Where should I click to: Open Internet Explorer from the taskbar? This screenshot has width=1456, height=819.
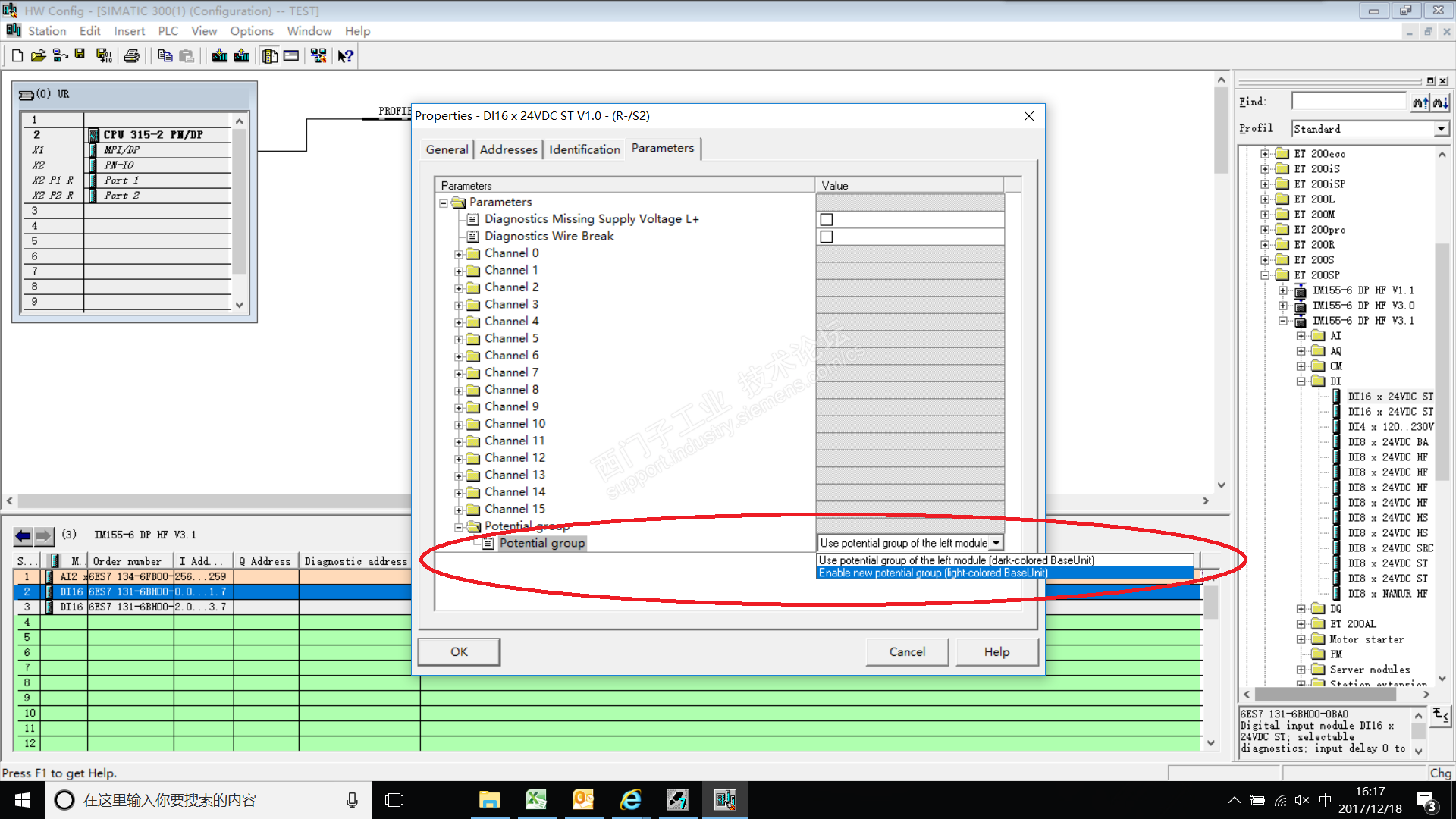(x=630, y=800)
